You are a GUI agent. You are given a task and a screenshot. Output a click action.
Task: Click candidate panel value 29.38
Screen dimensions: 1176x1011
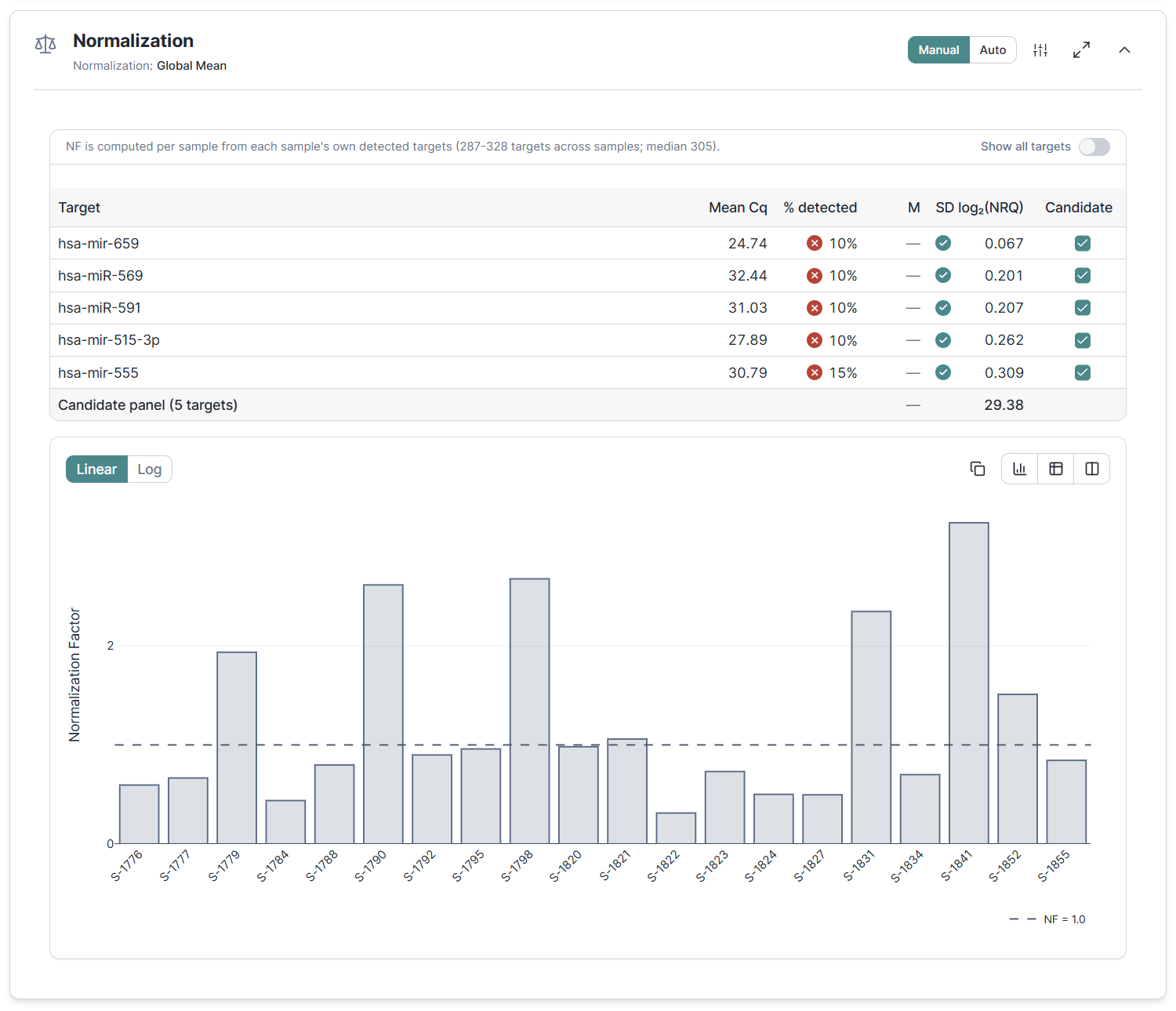[1004, 405]
